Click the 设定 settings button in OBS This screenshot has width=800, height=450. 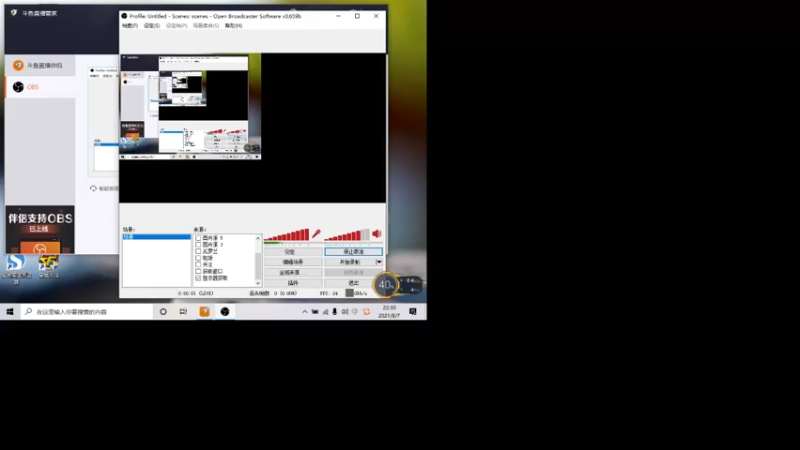pos(293,252)
